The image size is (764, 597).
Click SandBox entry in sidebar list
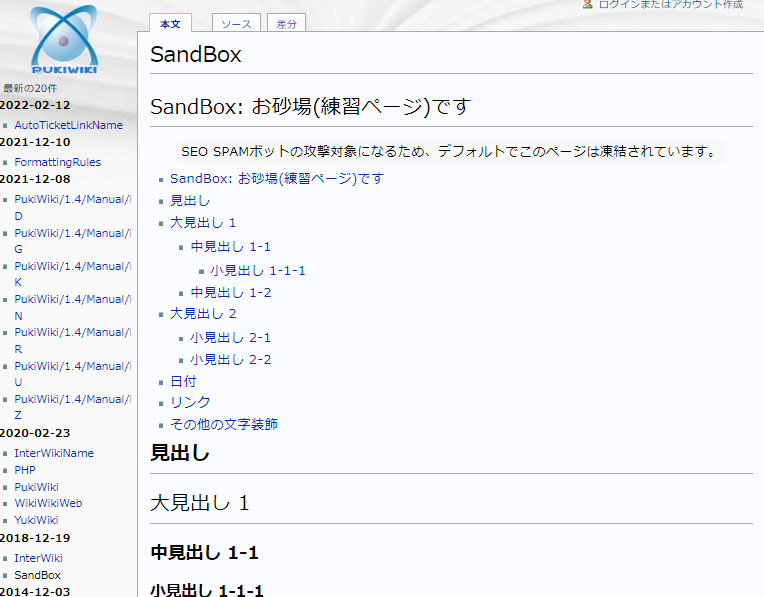(38, 576)
